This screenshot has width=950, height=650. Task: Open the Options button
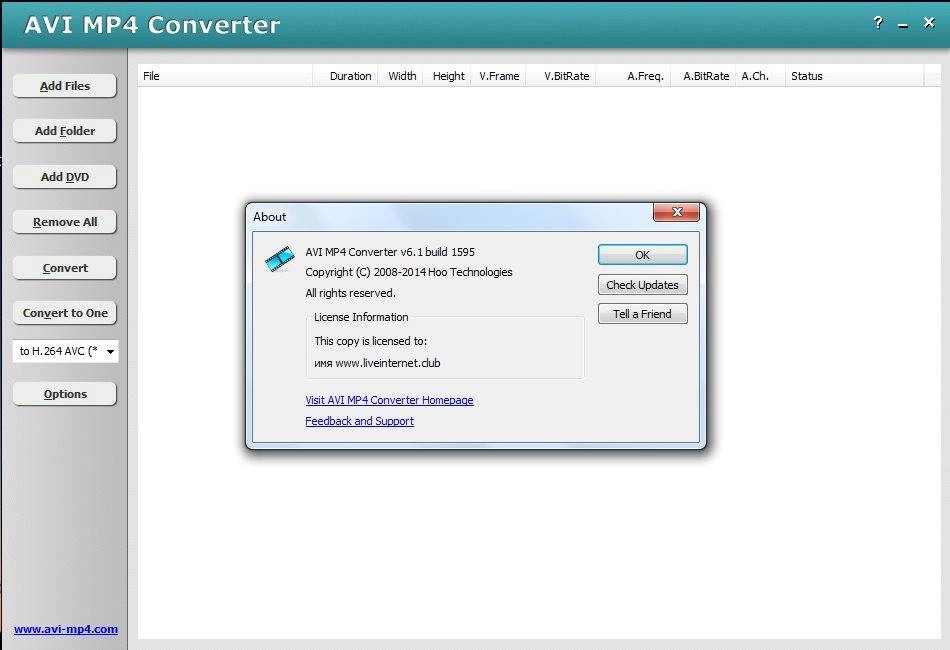(x=65, y=394)
